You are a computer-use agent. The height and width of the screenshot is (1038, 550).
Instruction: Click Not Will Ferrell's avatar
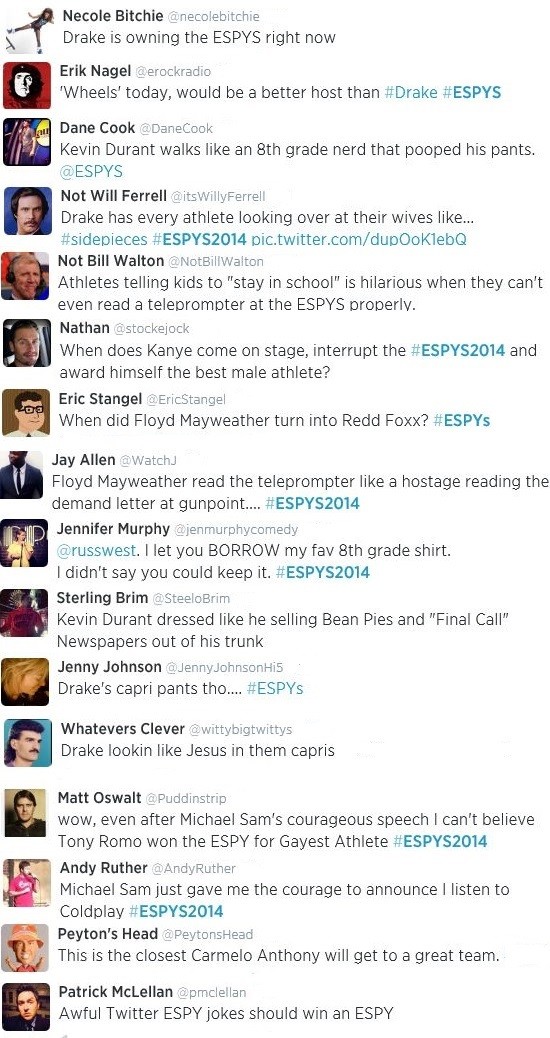tap(28, 211)
